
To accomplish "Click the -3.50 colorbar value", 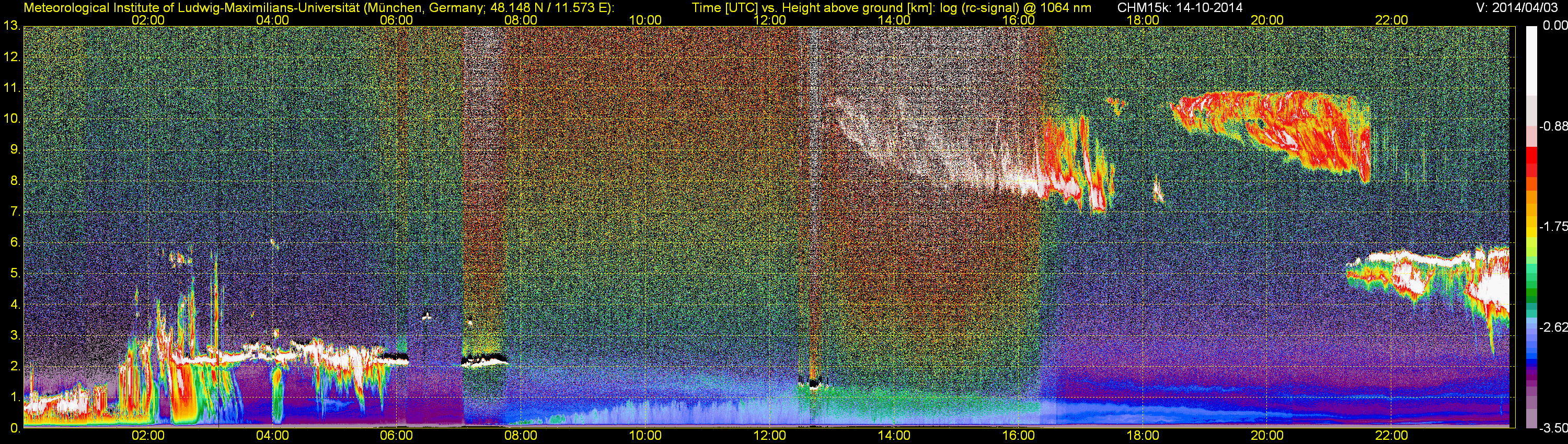I will click(1553, 428).
